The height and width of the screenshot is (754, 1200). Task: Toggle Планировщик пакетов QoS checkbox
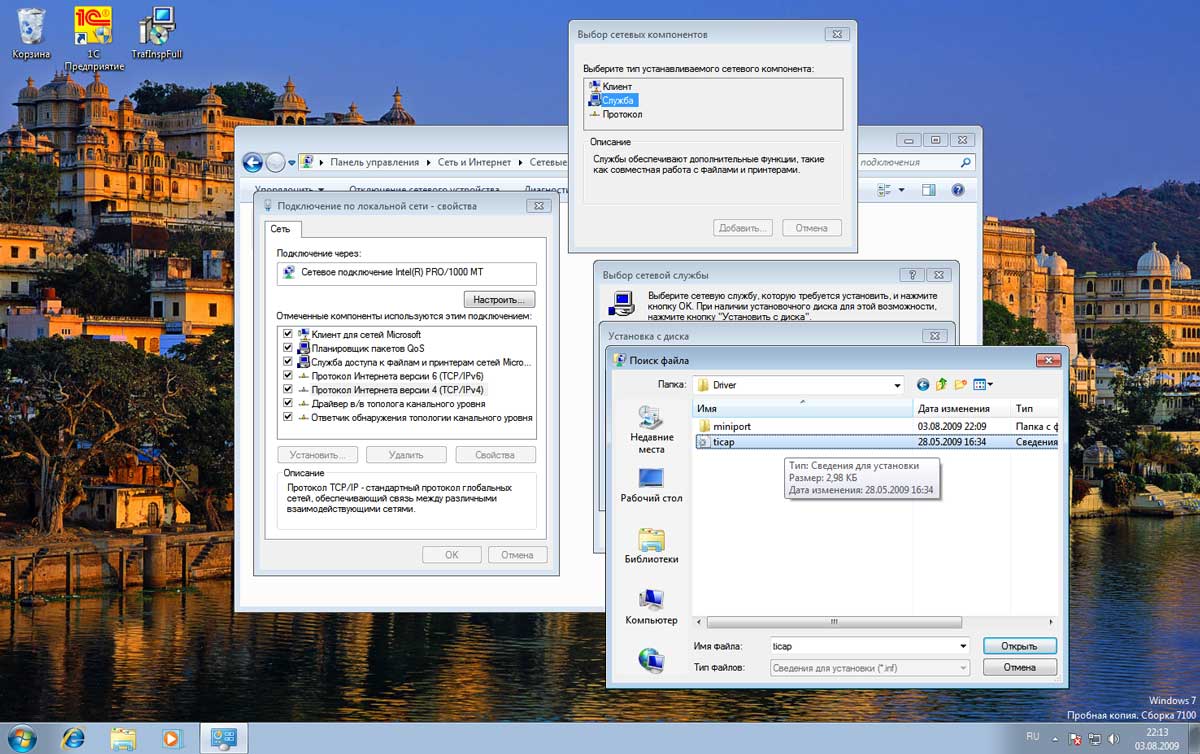(288, 348)
